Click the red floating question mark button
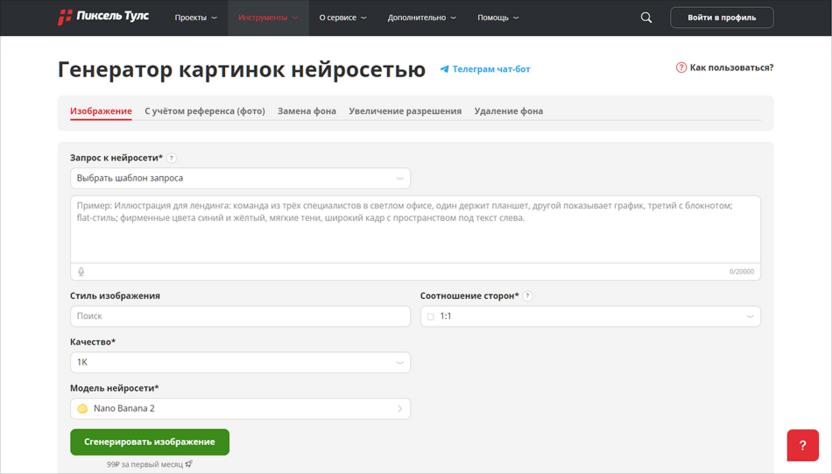Image resolution: width=832 pixels, height=474 pixels. 802,445
